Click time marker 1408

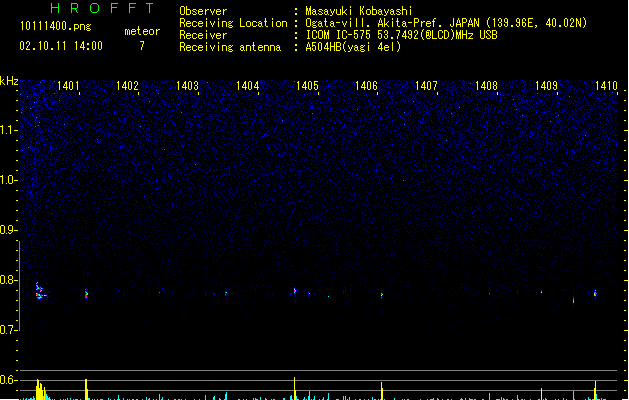pos(486,86)
